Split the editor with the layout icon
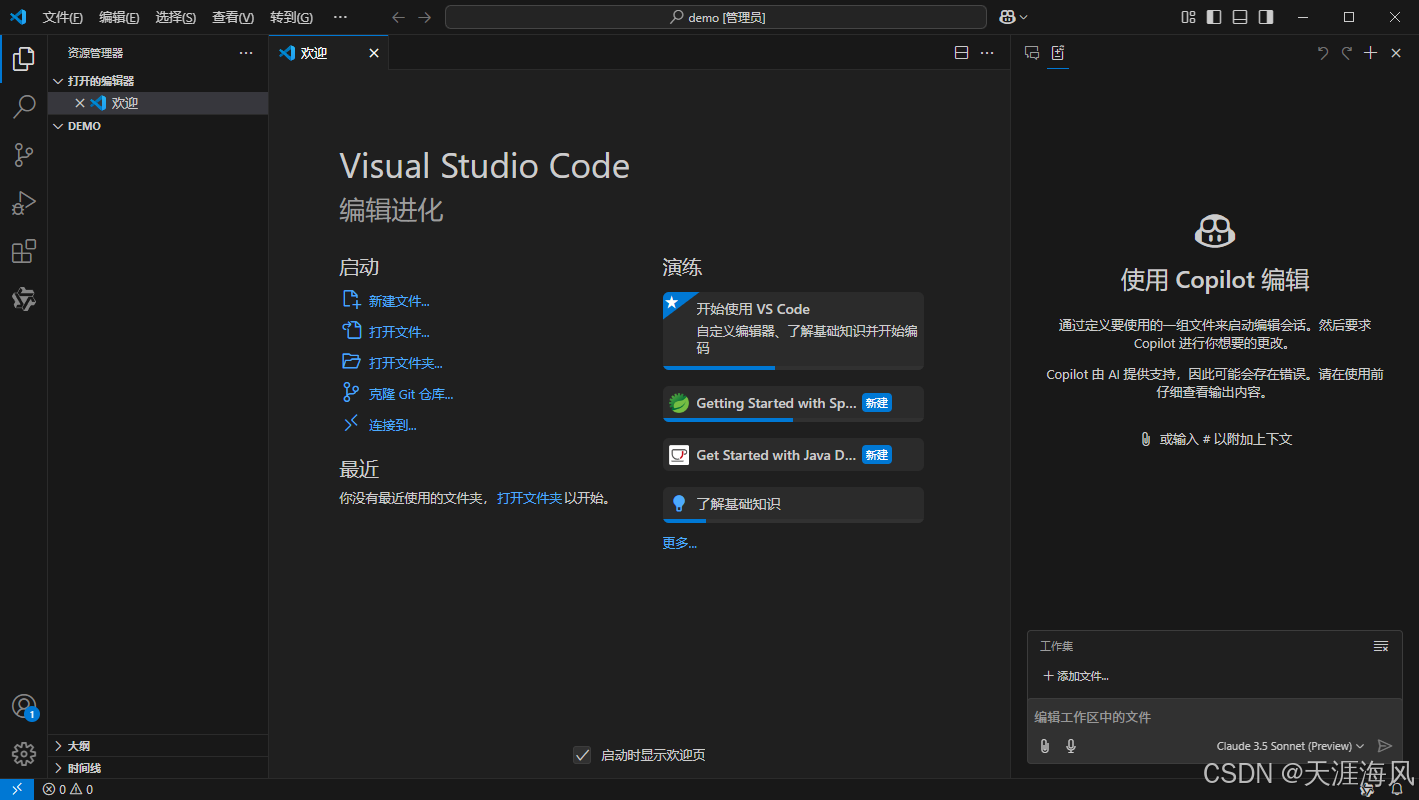 click(961, 53)
